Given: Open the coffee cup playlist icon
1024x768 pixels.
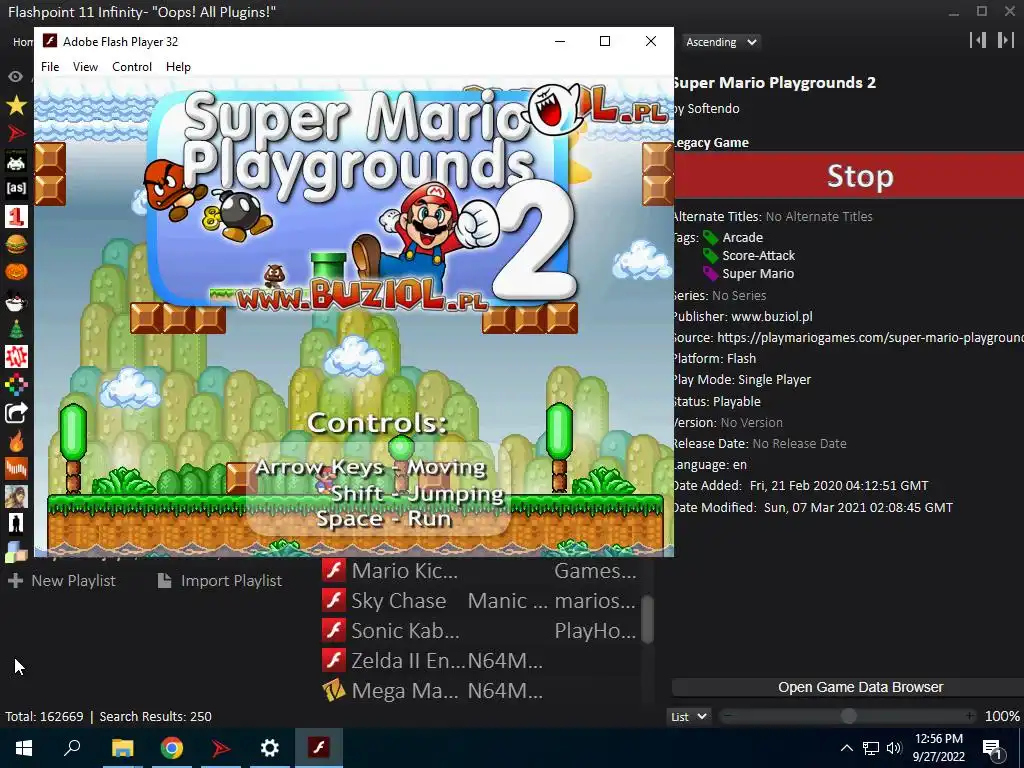Looking at the screenshot, I should pyautogui.click(x=16, y=300).
